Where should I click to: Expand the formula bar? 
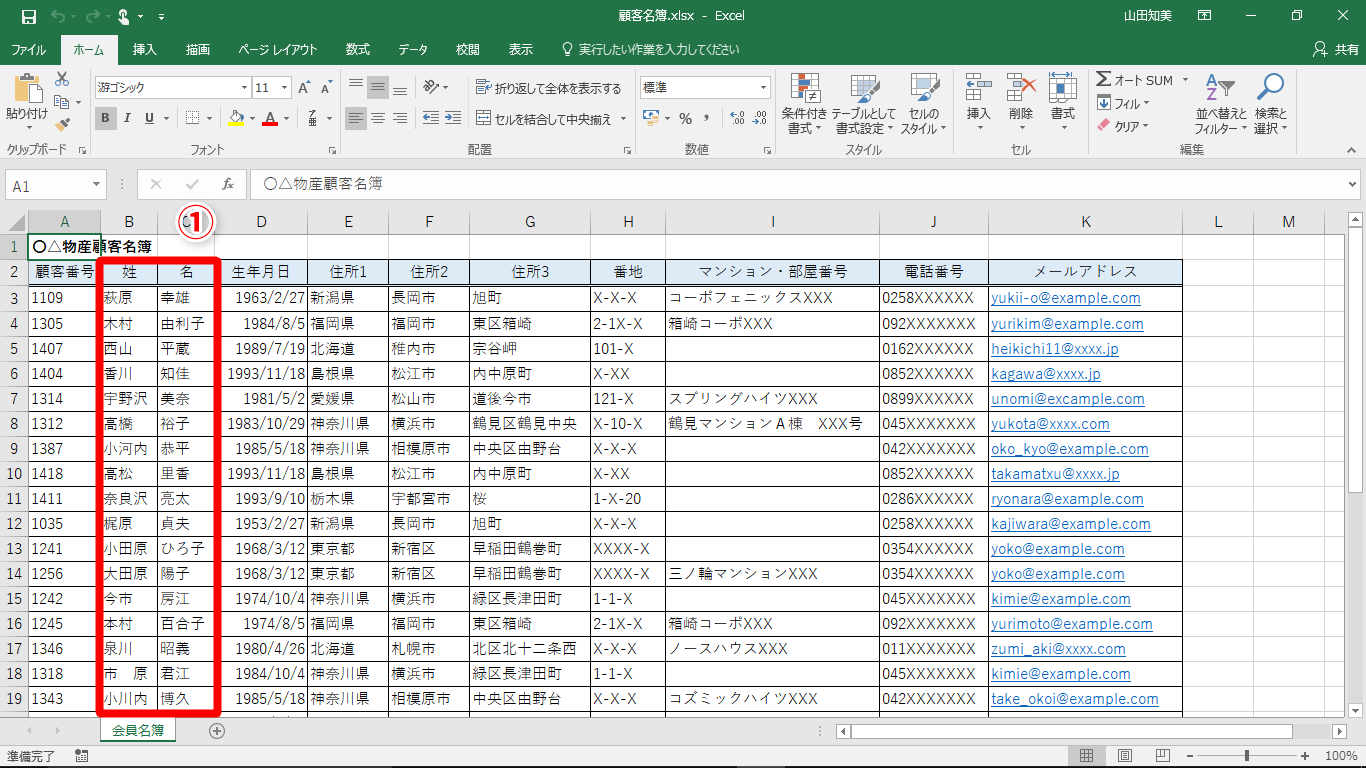pos(1353,185)
